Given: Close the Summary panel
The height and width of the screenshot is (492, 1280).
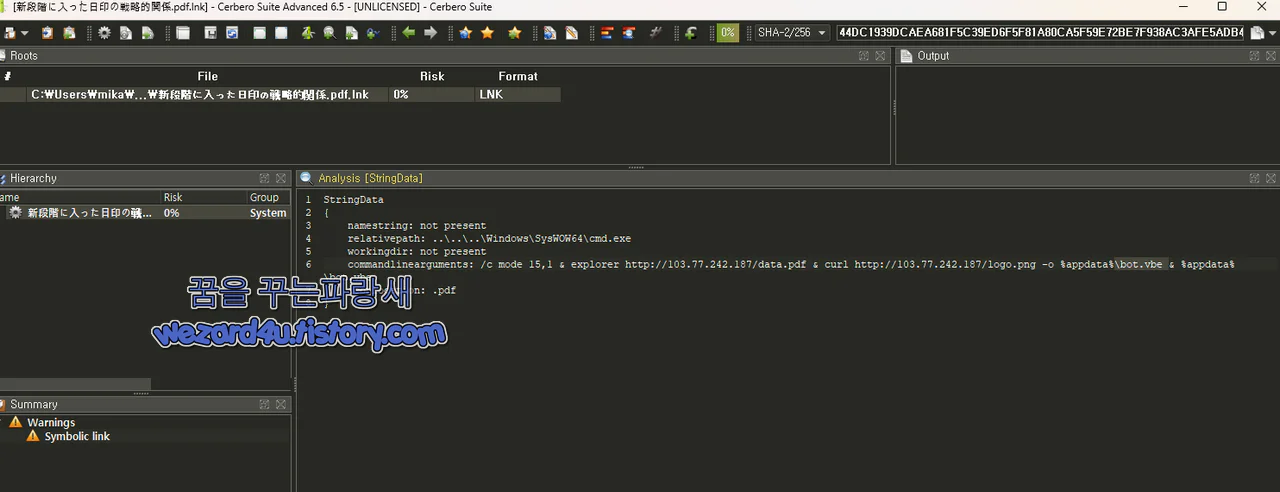Looking at the screenshot, I should point(281,404).
